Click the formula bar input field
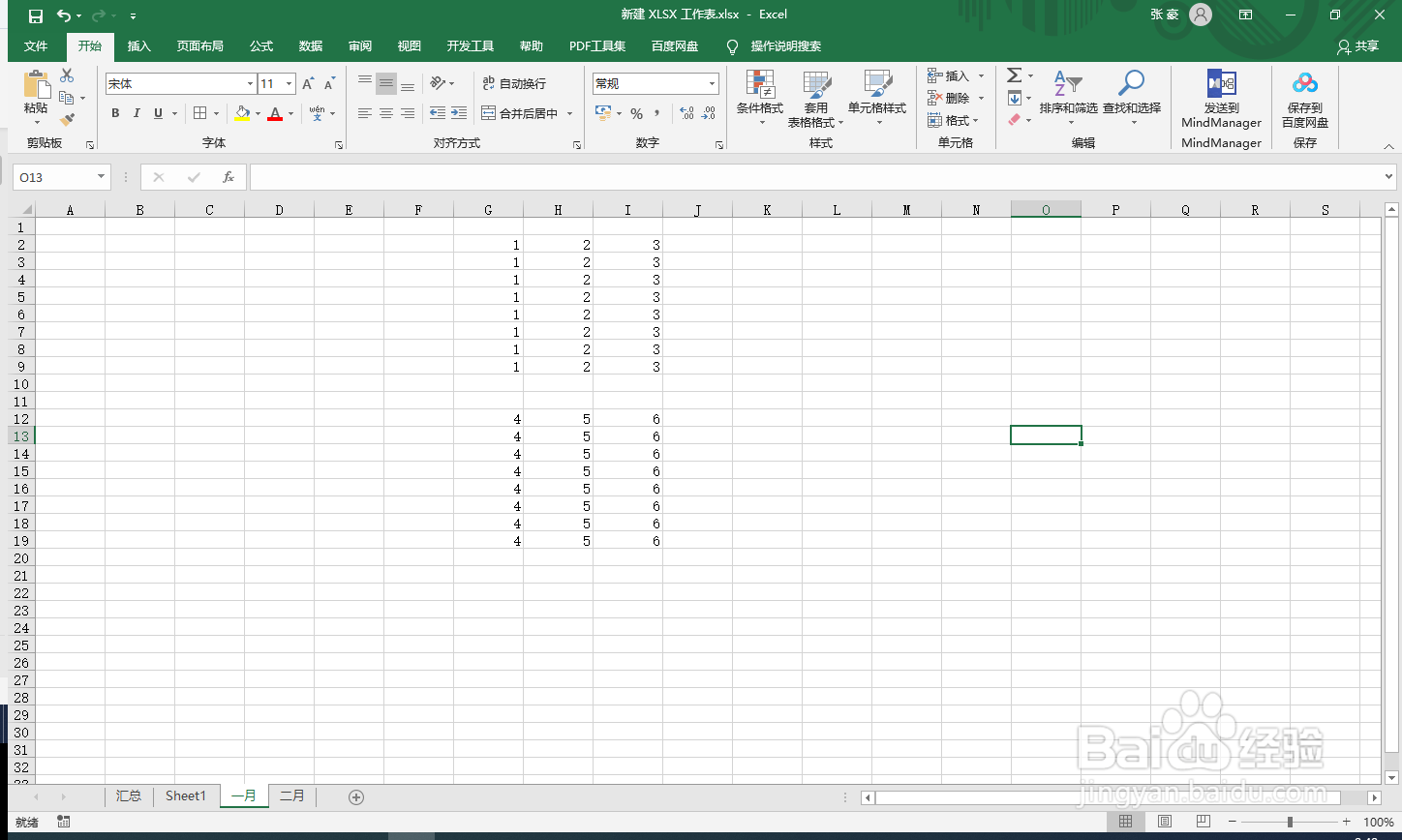 coord(816,177)
